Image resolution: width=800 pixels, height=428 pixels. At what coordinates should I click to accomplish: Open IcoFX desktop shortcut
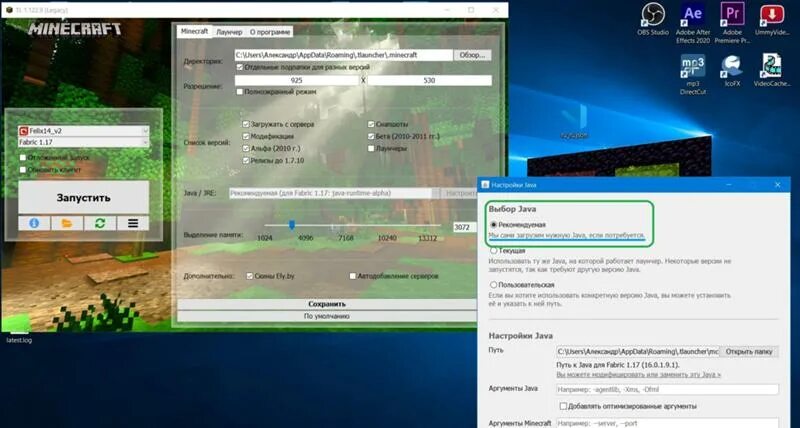[x=732, y=70]
